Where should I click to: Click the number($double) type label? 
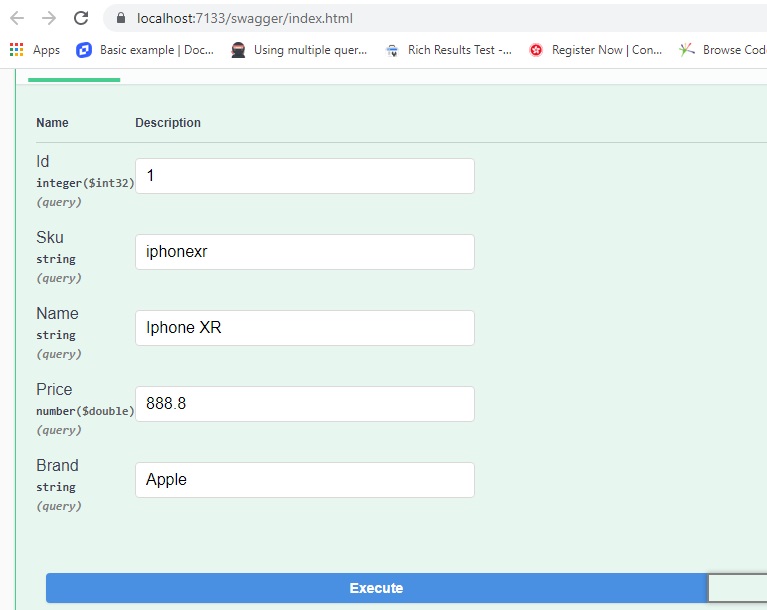click(85, 411)
